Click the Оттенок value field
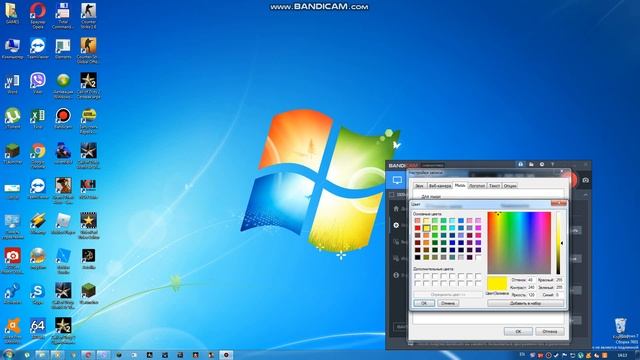 pos(531,280)
